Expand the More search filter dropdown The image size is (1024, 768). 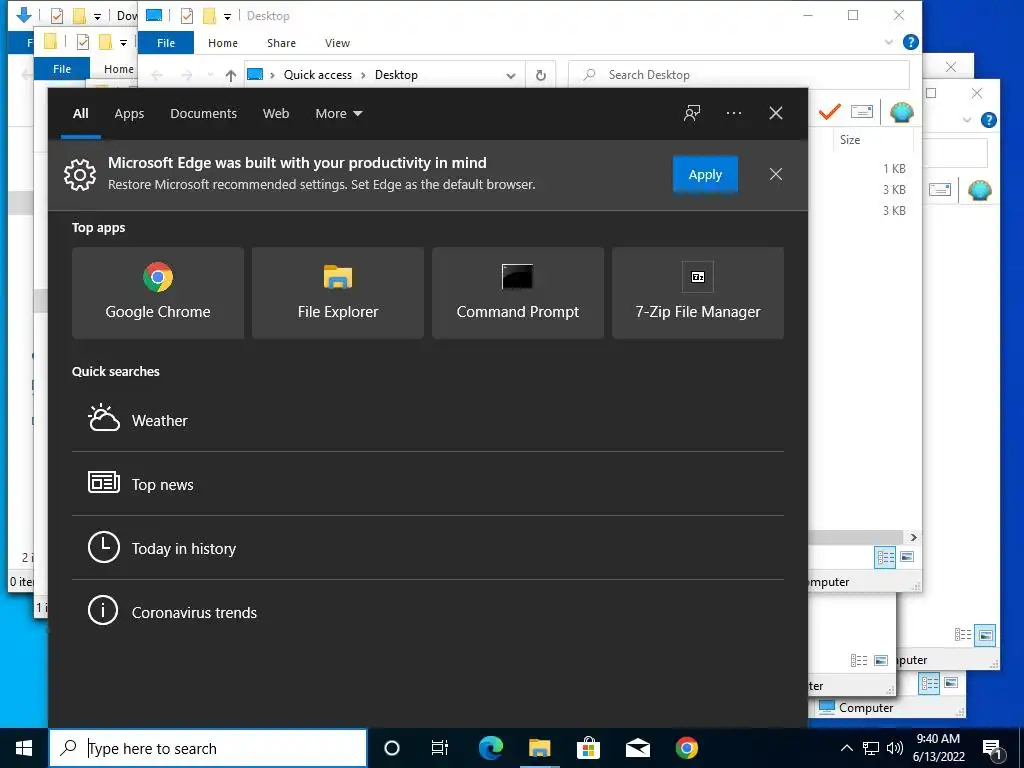(338, 114)
